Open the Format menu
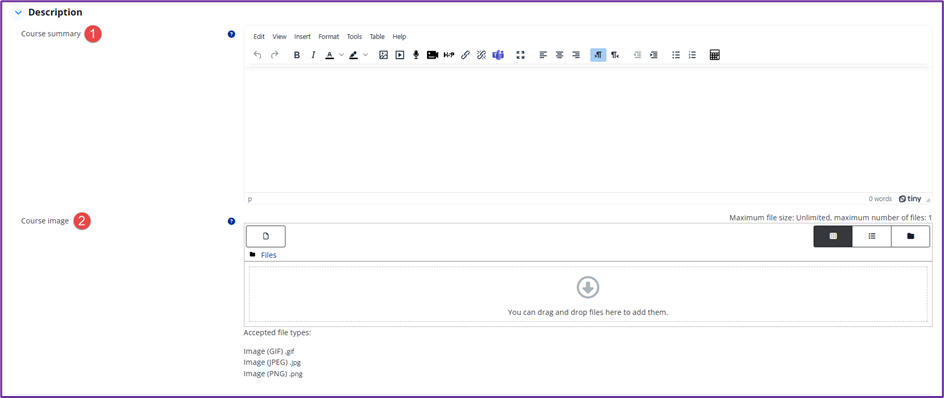944x398 pixels. [x=329, y=37]
